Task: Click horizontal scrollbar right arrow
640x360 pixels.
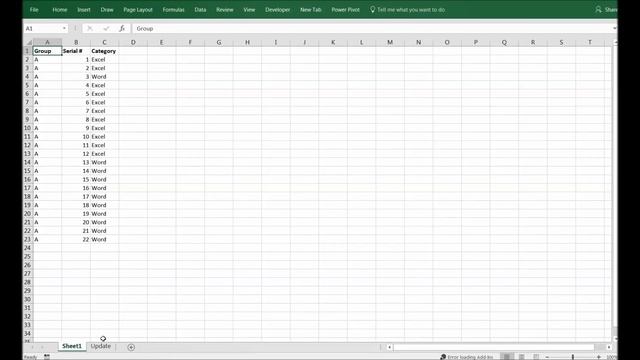Action: (609, 347)
